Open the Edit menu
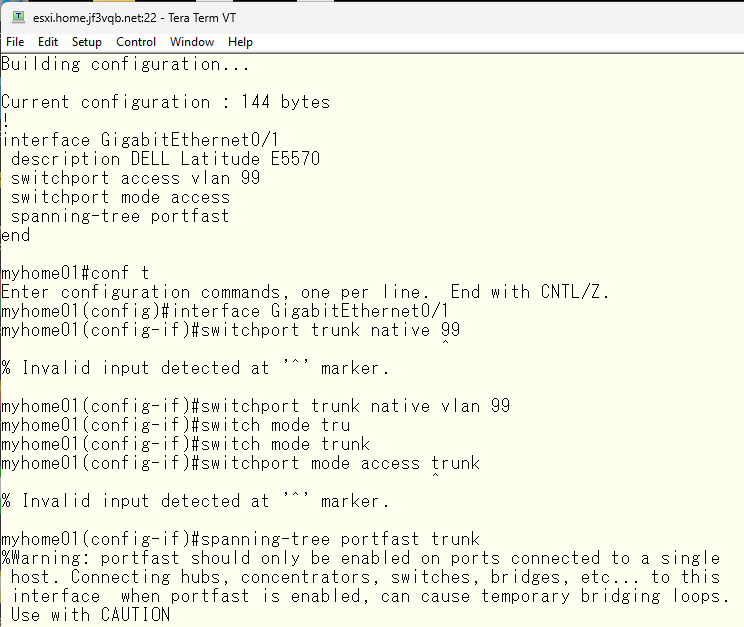The width and height of the screenshot is (744, 627). [48, 42]
